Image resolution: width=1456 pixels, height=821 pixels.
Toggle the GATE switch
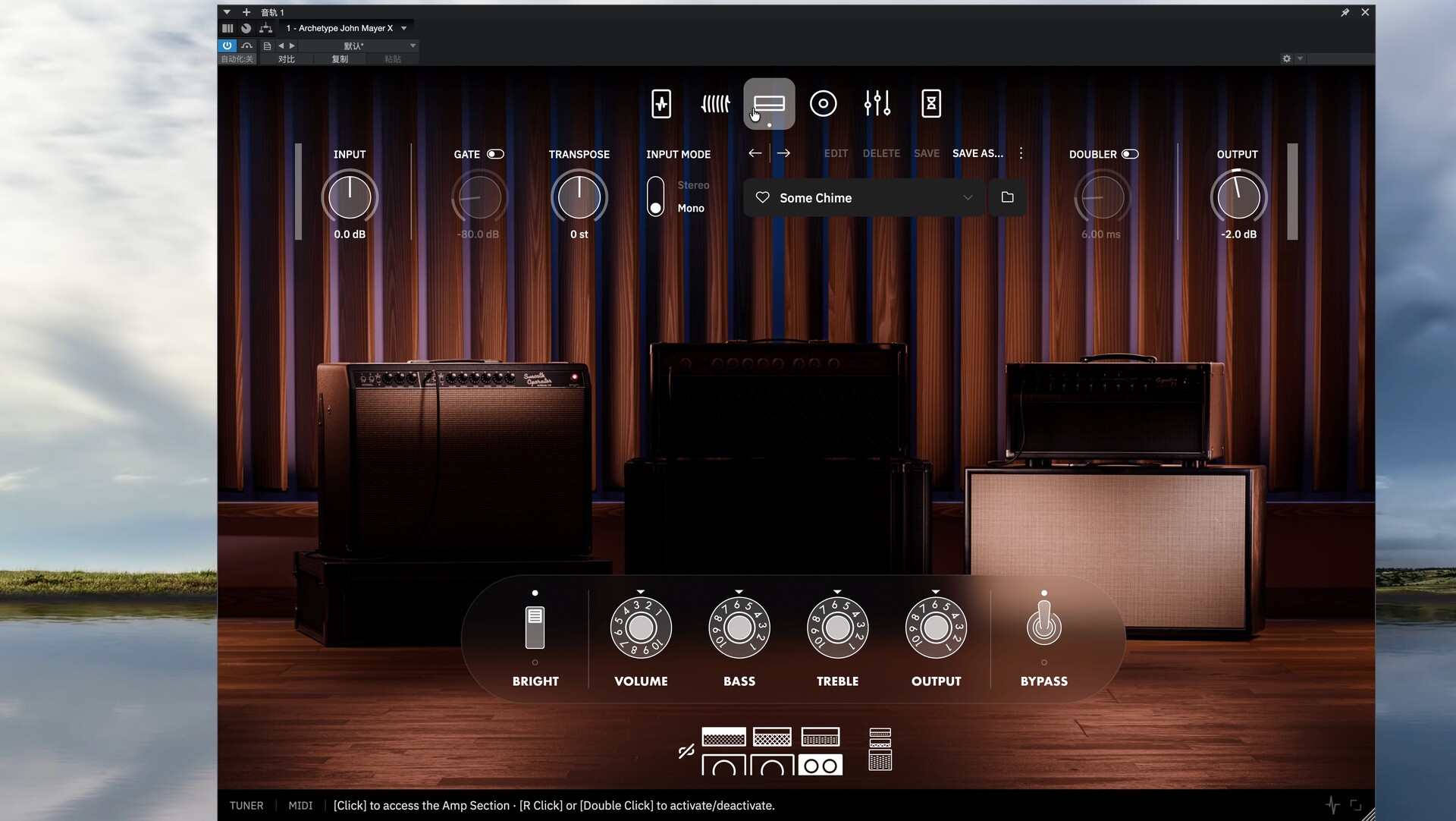(495, 154)
